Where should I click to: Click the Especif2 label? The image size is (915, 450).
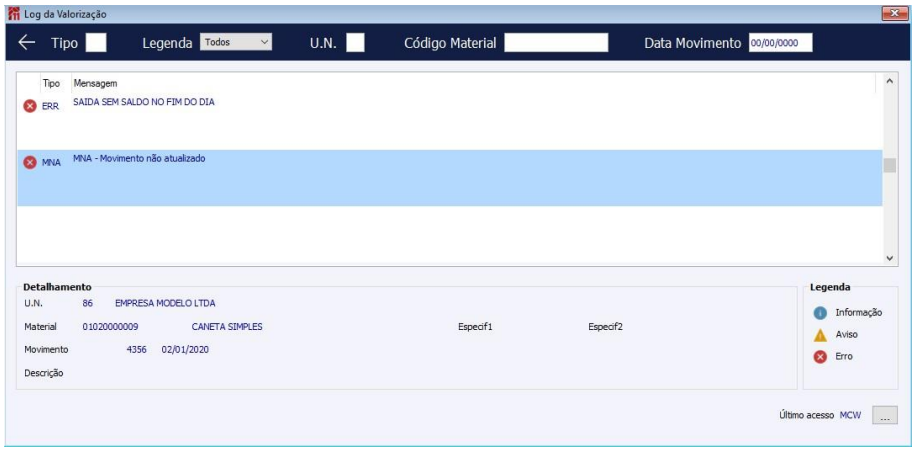[x=605, y=327]
